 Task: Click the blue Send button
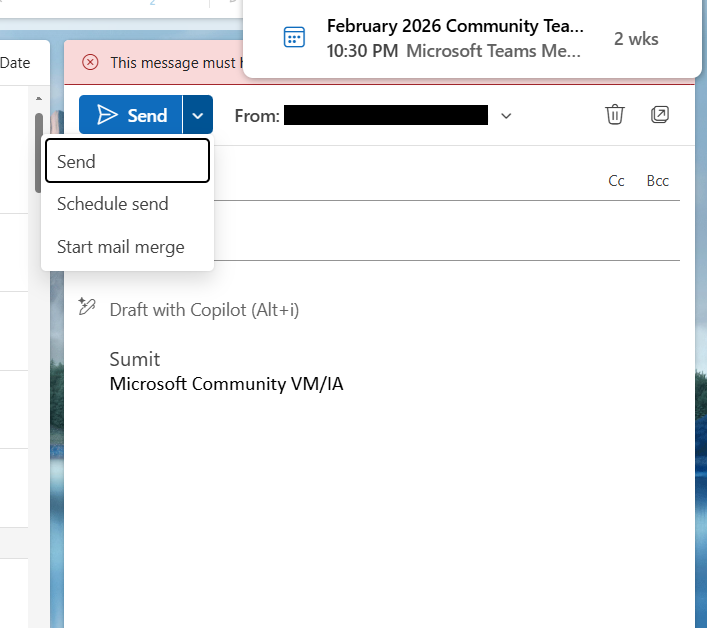point(130,115)
